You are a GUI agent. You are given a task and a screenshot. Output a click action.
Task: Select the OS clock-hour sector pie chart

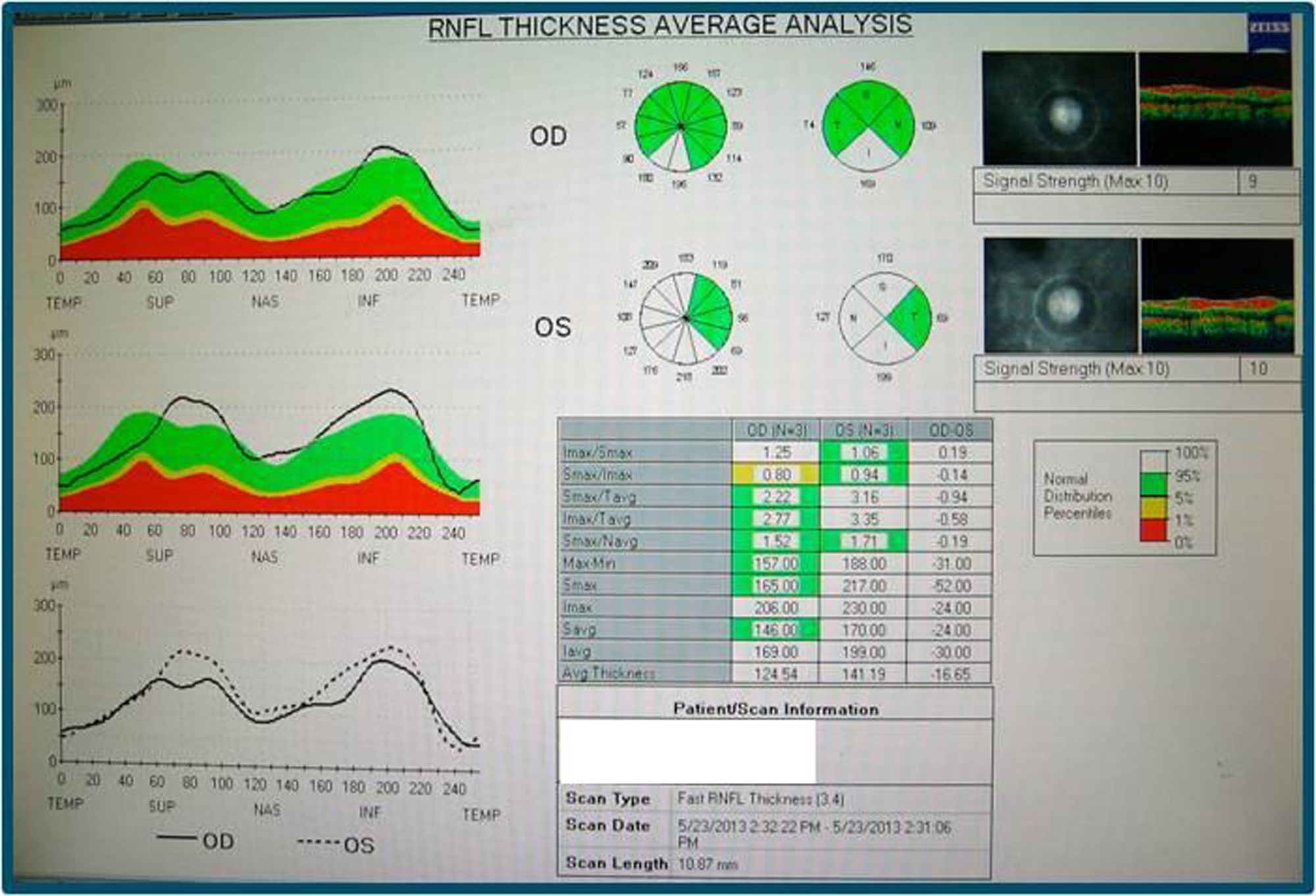tap(686, 318)
